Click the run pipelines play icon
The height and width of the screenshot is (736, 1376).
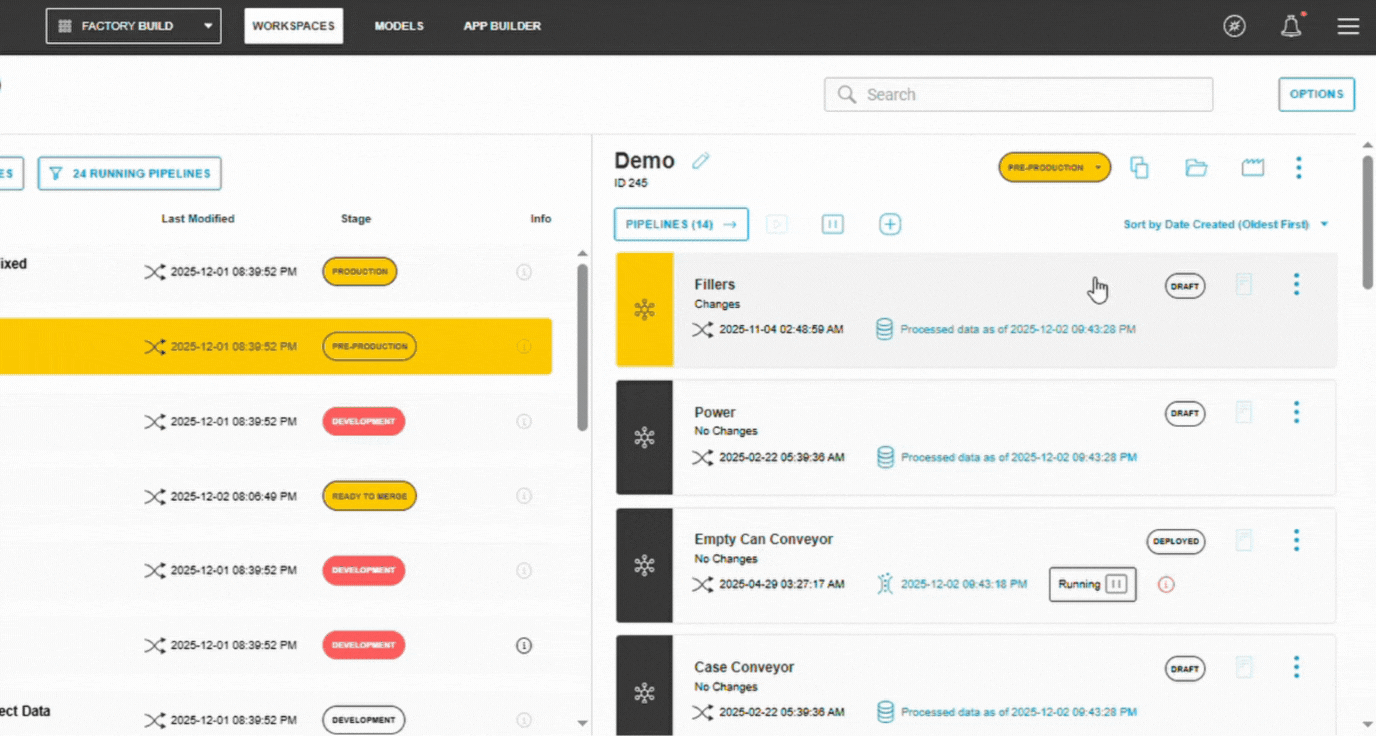tap(777, 224)
